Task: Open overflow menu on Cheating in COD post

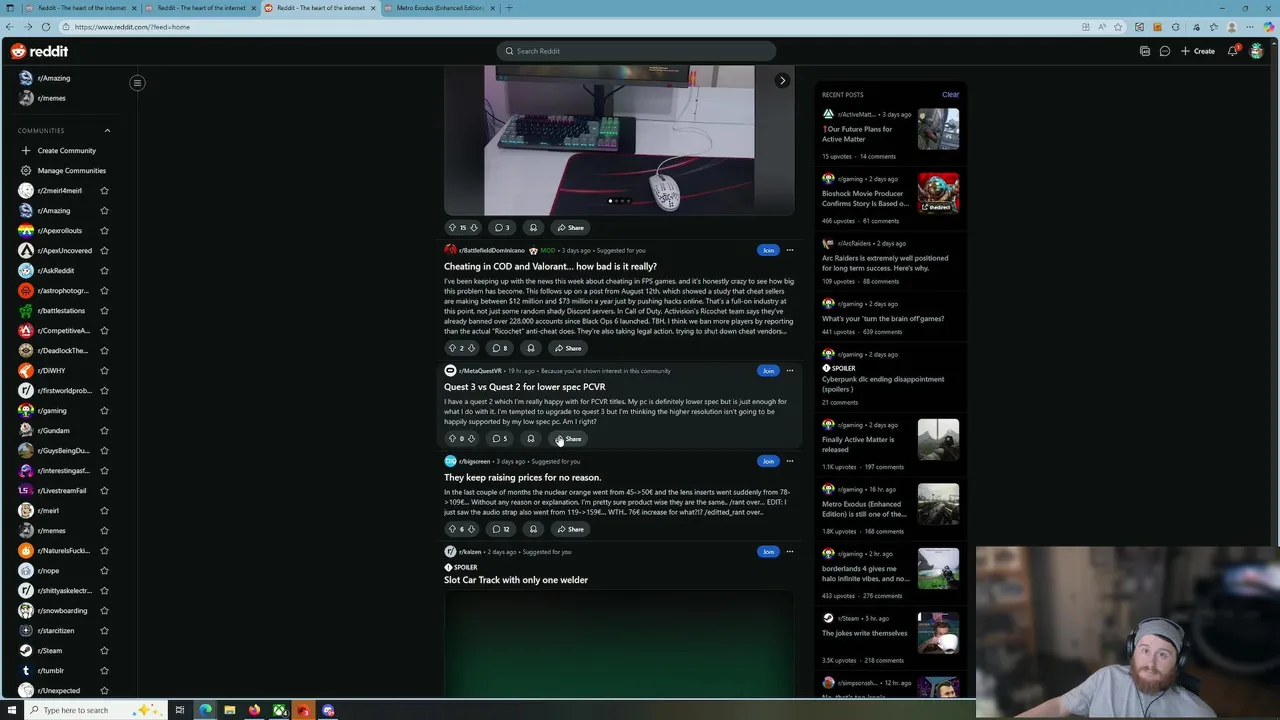Action: 789,250
